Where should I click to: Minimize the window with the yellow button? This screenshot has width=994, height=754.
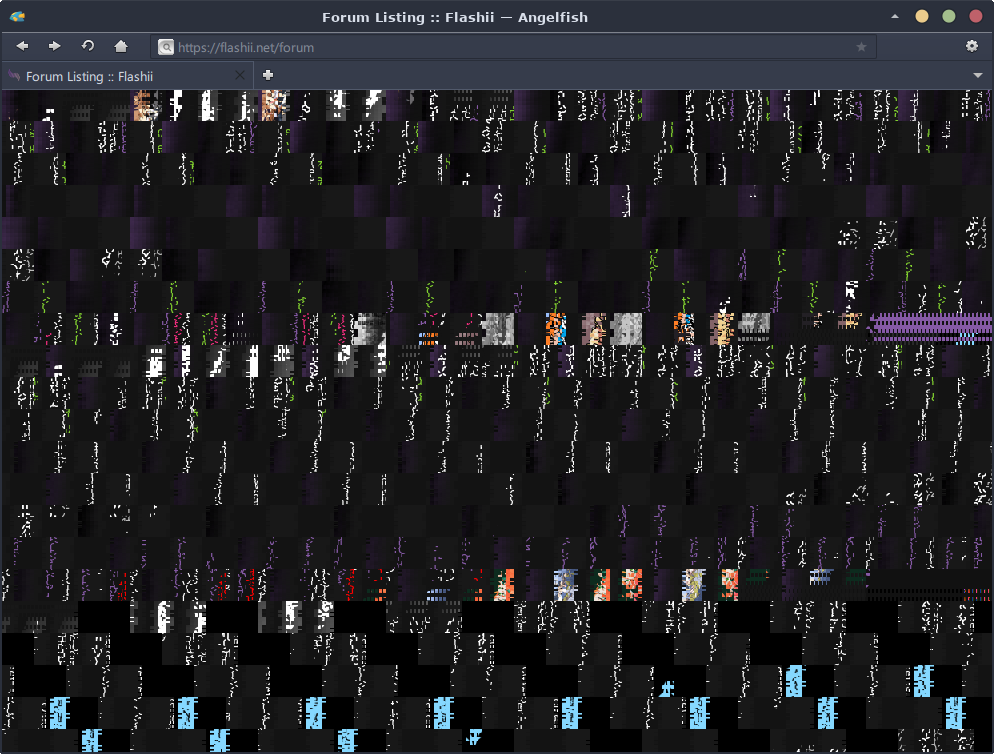pos(922,16)
